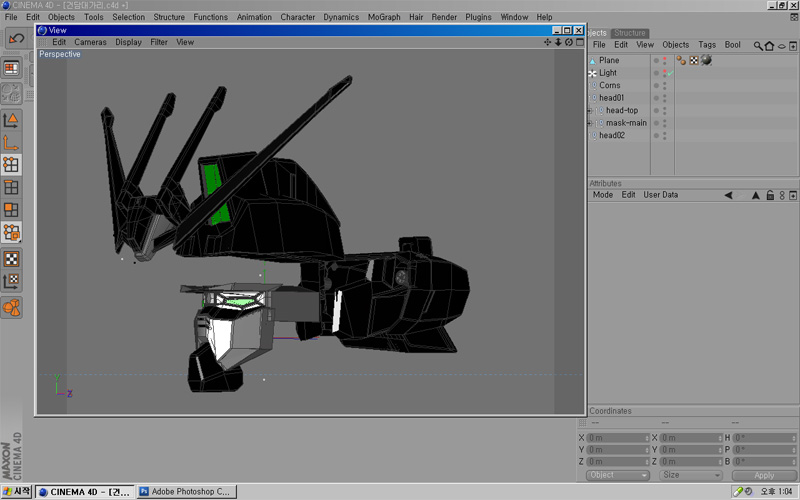Click the rotation H value stepper arrows

click(x=794, y=438)
